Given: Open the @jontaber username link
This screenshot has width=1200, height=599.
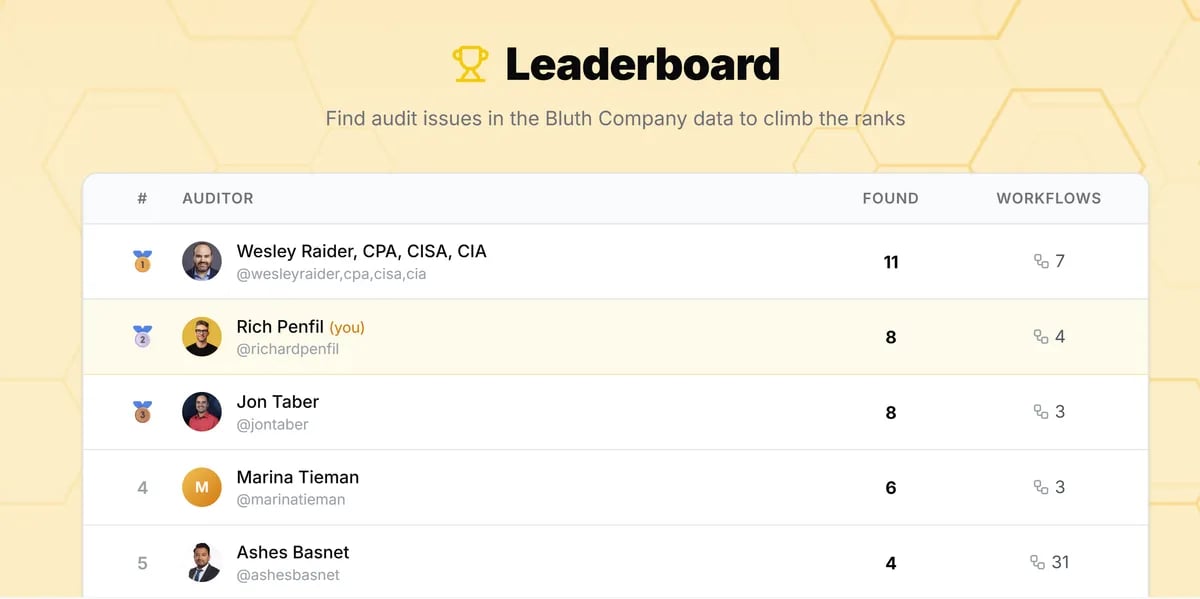Looking at the screenshot, I should click(271, 424).
